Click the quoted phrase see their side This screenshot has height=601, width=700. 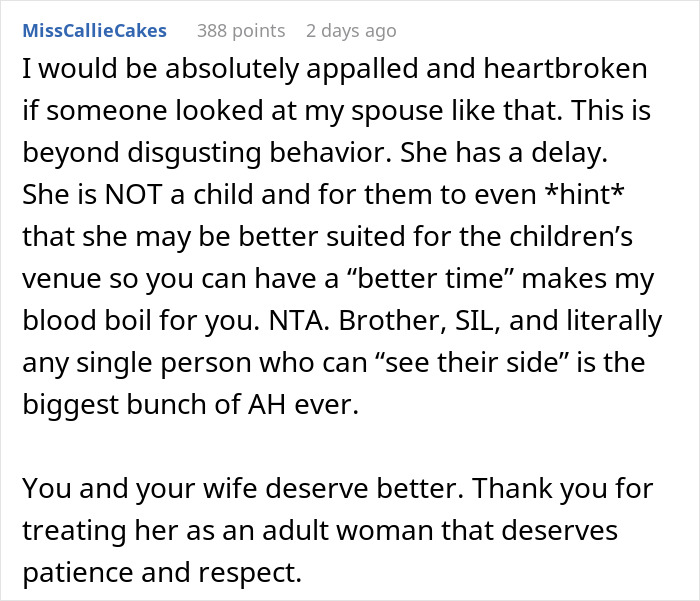click(x=471, y=363)
